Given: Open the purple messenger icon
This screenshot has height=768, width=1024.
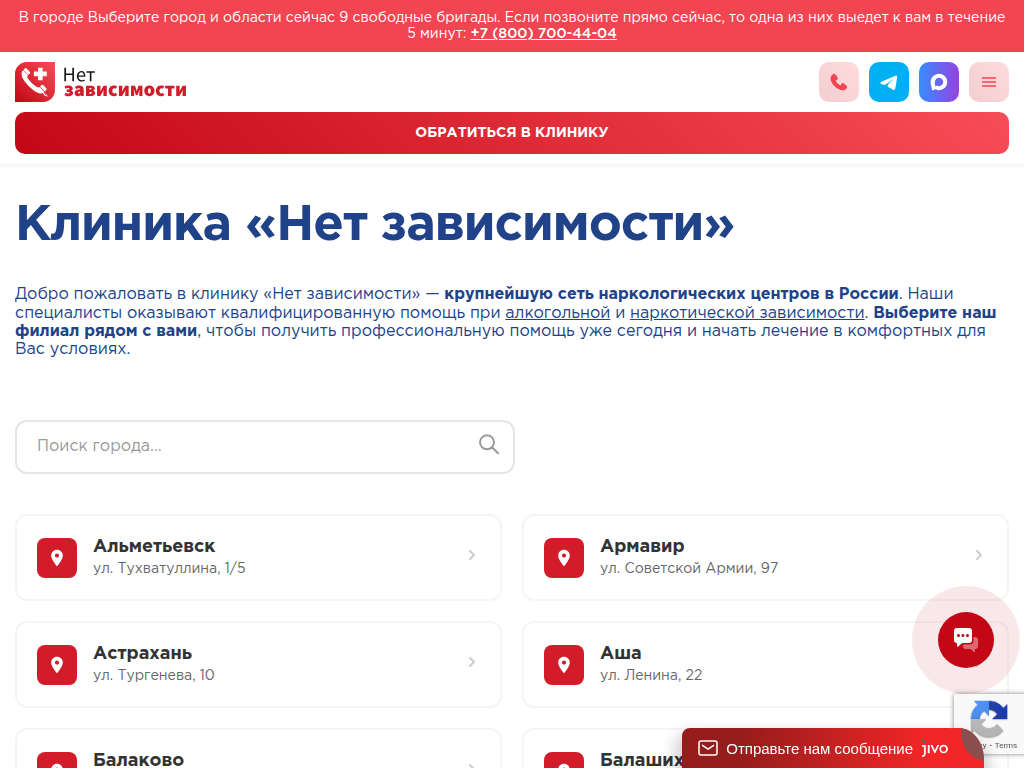Looking at the screenshot, I should (x=938, y=82).
